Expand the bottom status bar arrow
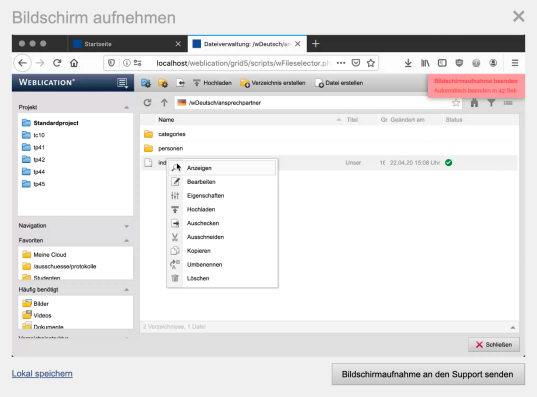The width and height of the screenshot is (537, 397). (x=513, y=327)
